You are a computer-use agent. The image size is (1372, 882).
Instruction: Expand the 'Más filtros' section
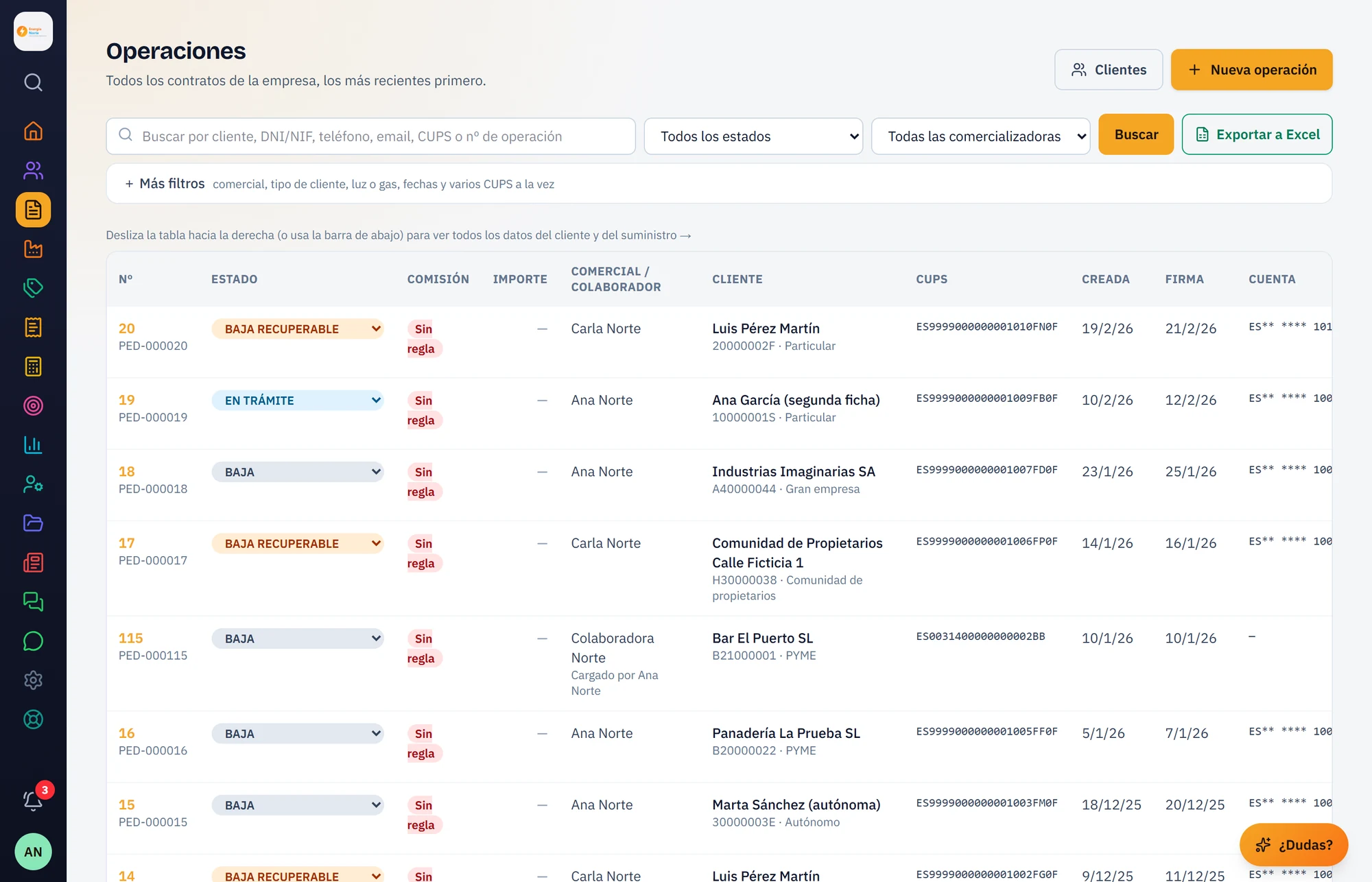(x=165, y=184)
